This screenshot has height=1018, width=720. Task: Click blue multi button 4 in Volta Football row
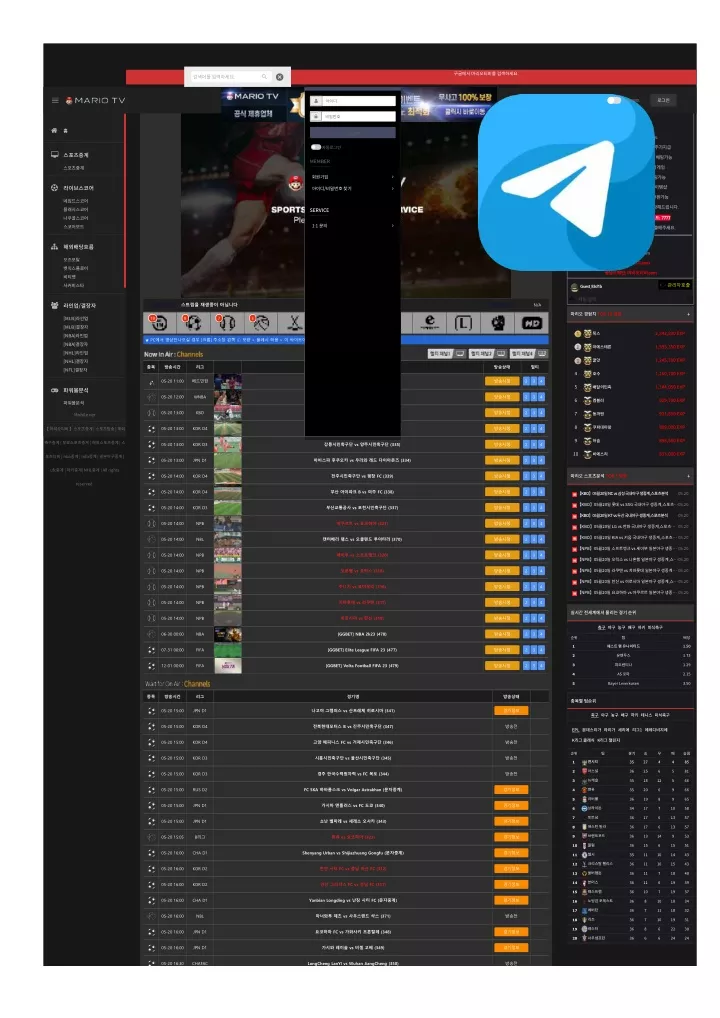pyautogui.click(x=541, y=665)
